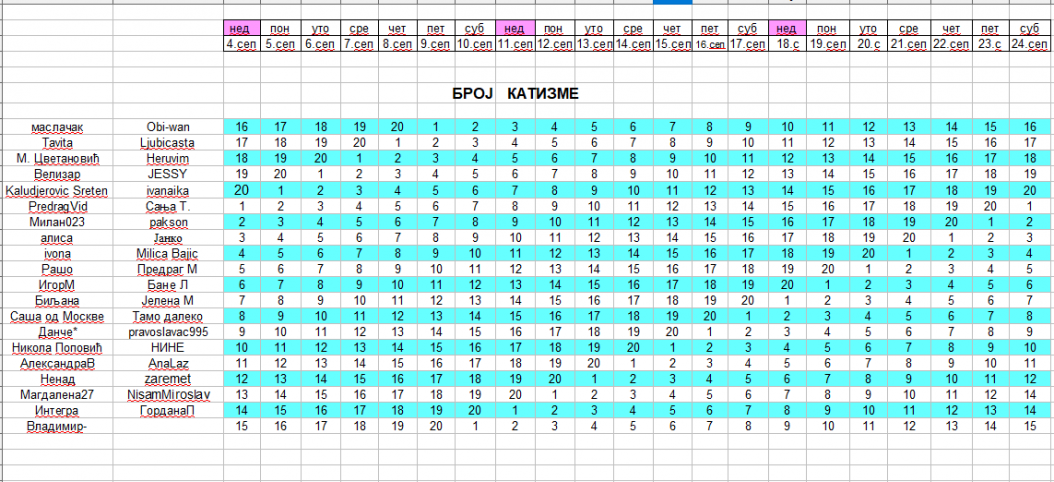1054x482 pixels.
Task: Select the PredragVid cell
Action: pos(57,206)
